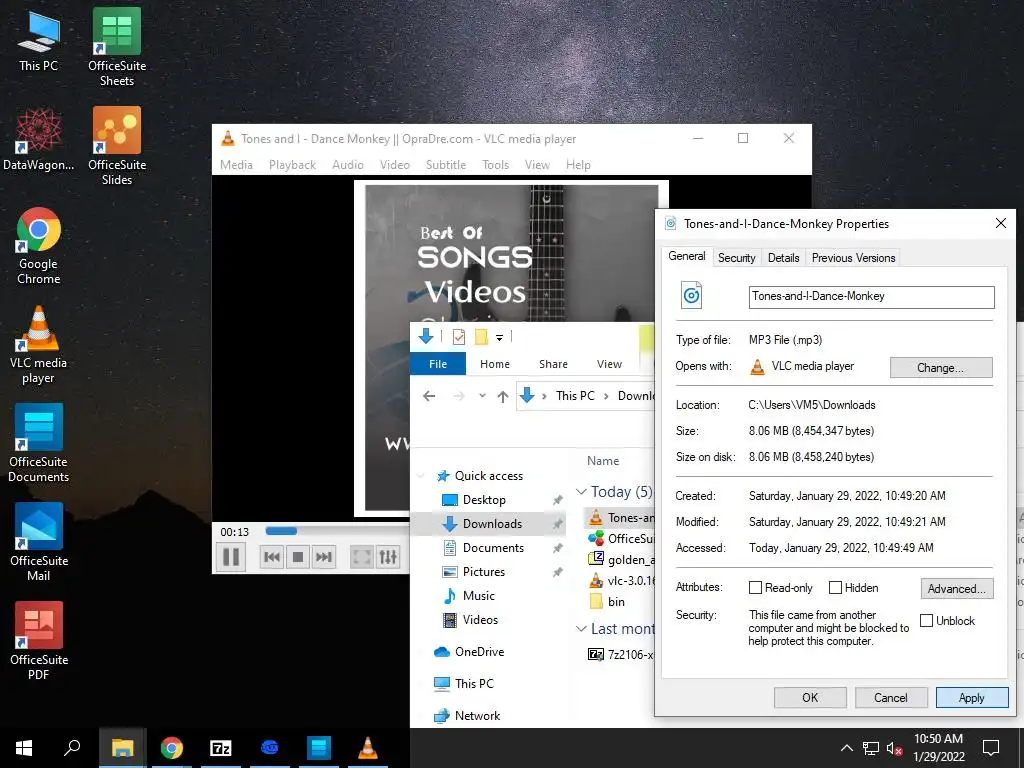1024x768 pixels.
Task: Click Explorer up one level arrow
Action: coord(502,396)
